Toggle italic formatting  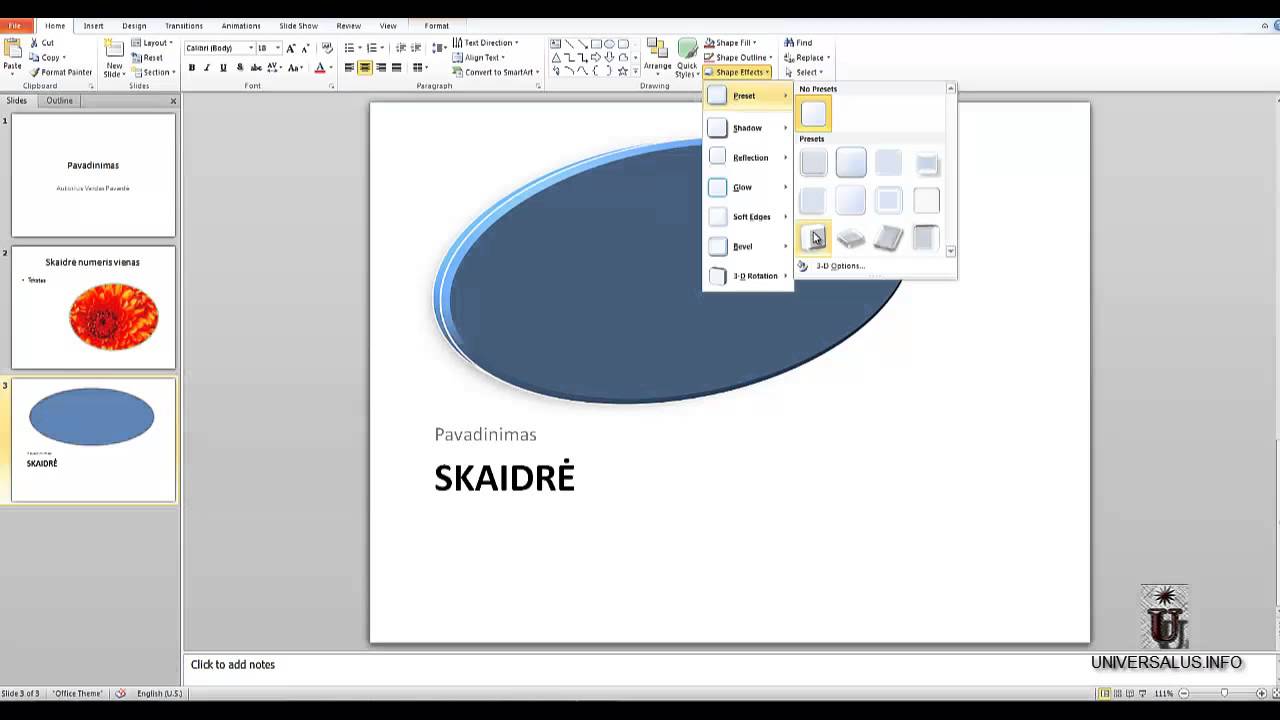[207, 68]
